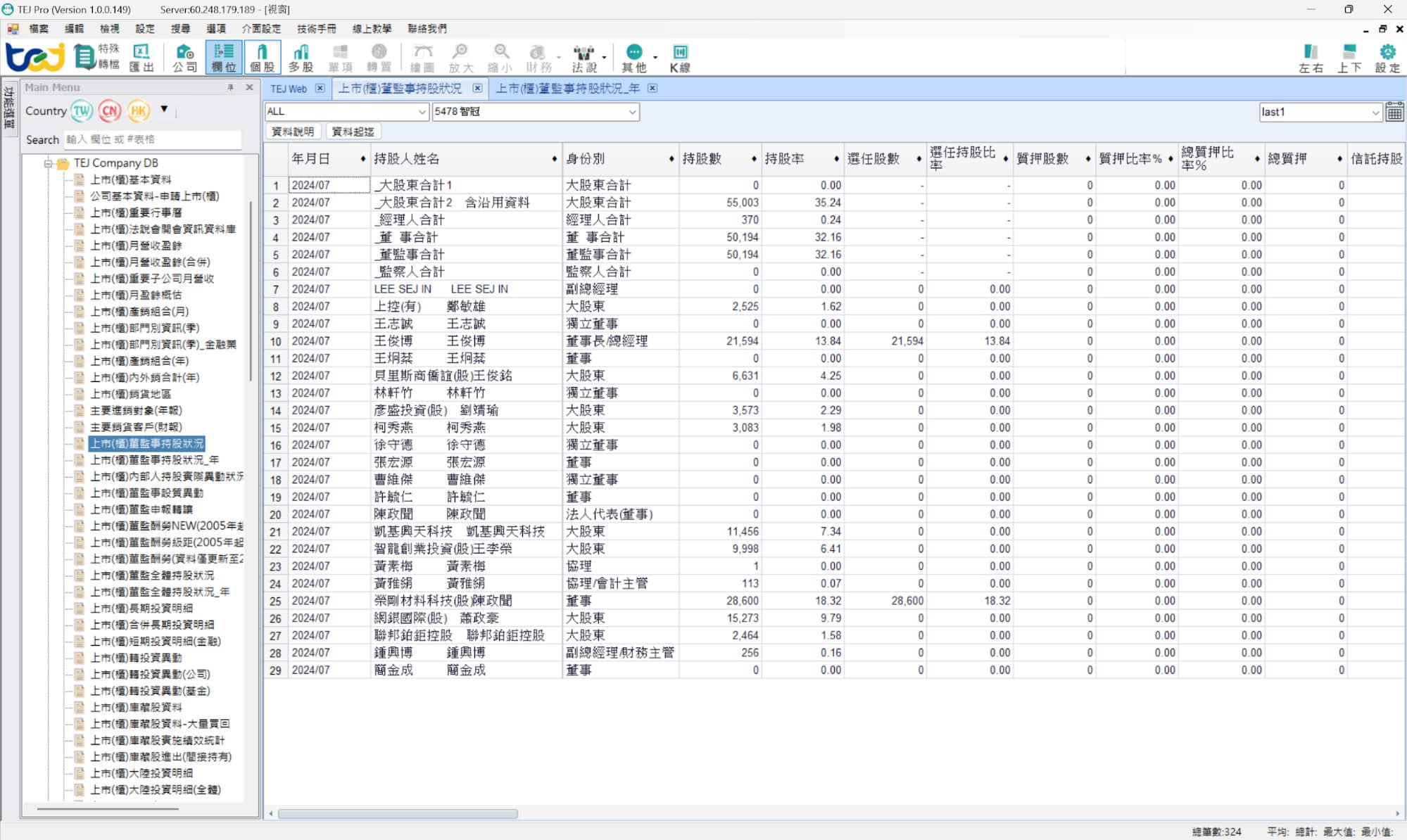
Task: Switch to the TEJ Web tab
Action: (289, 89)
